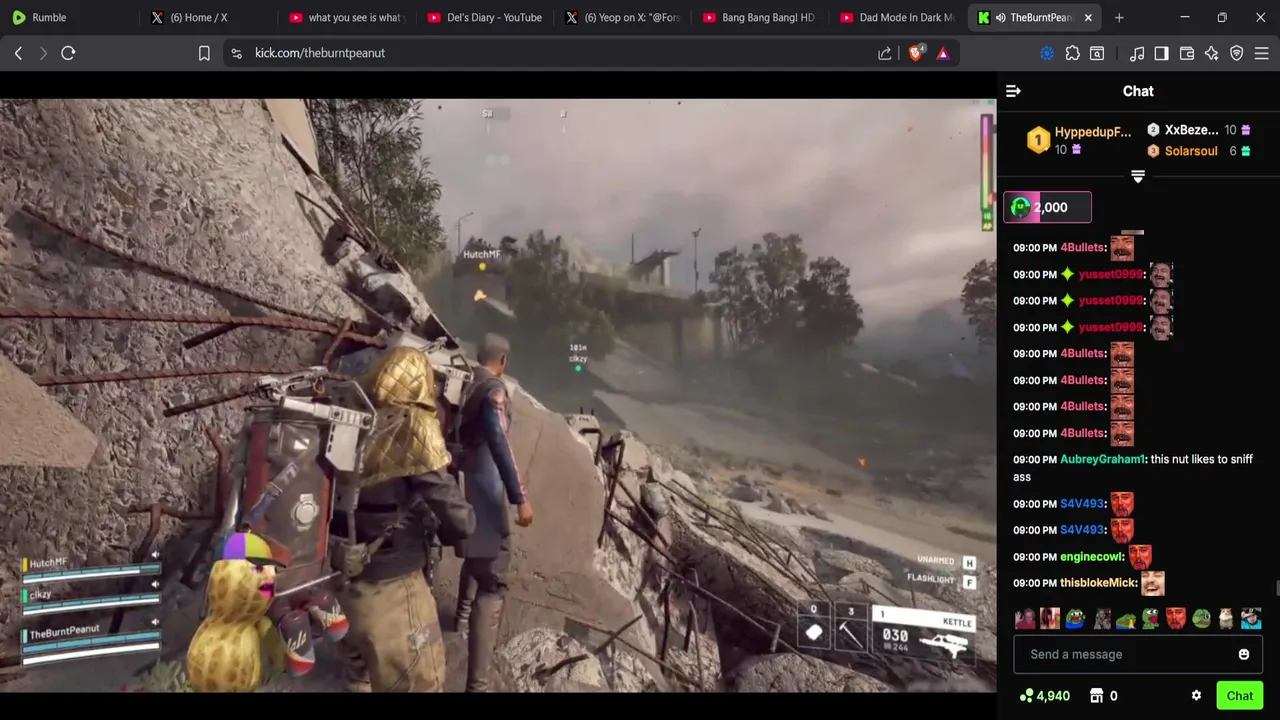Pick the waving man emote in quick emote bar
1280x720 pixels.
click(x=1025, y=619)
